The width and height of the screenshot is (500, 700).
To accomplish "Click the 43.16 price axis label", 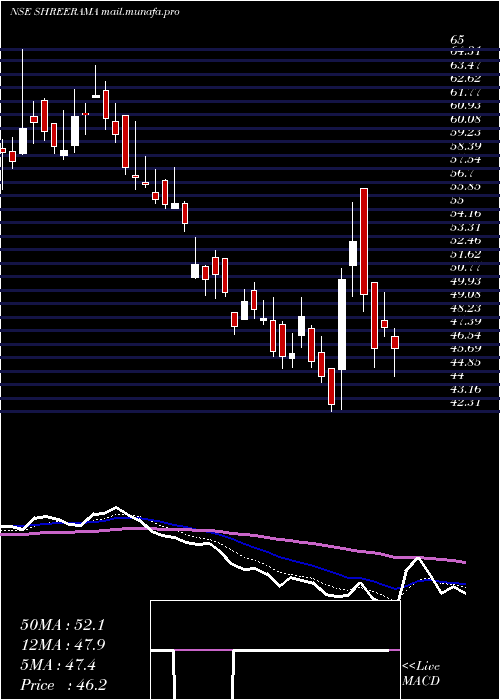I will click(466, 389).
